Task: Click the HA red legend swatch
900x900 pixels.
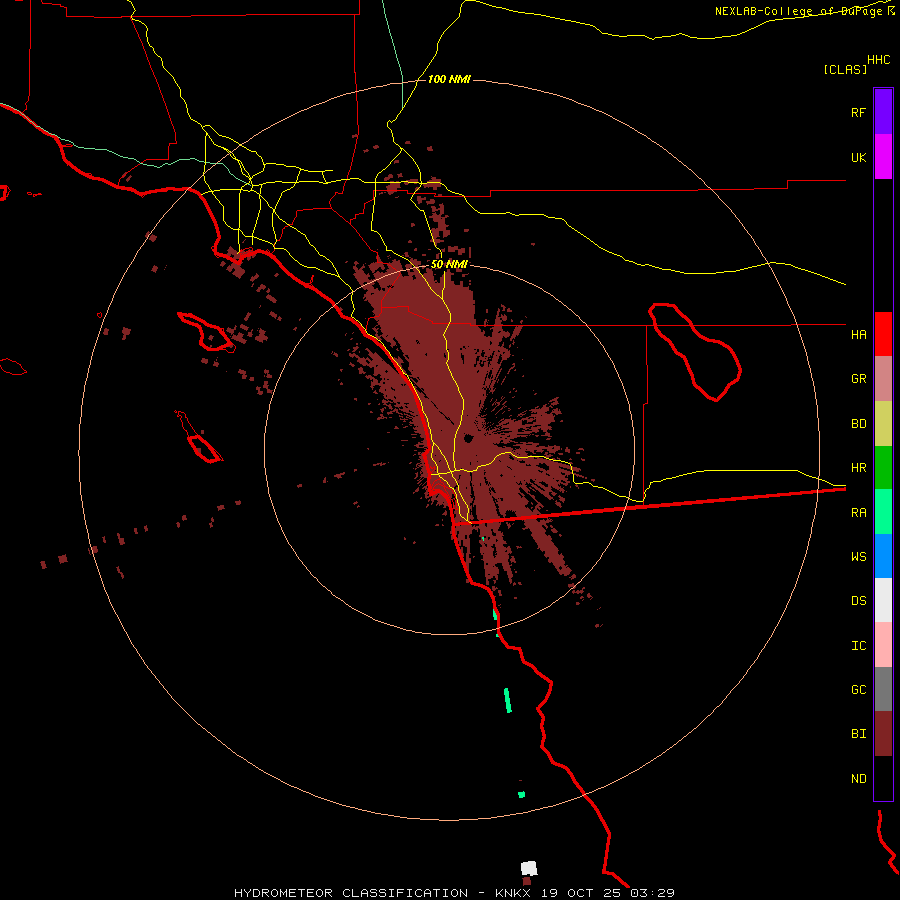Action: point(883,334)
